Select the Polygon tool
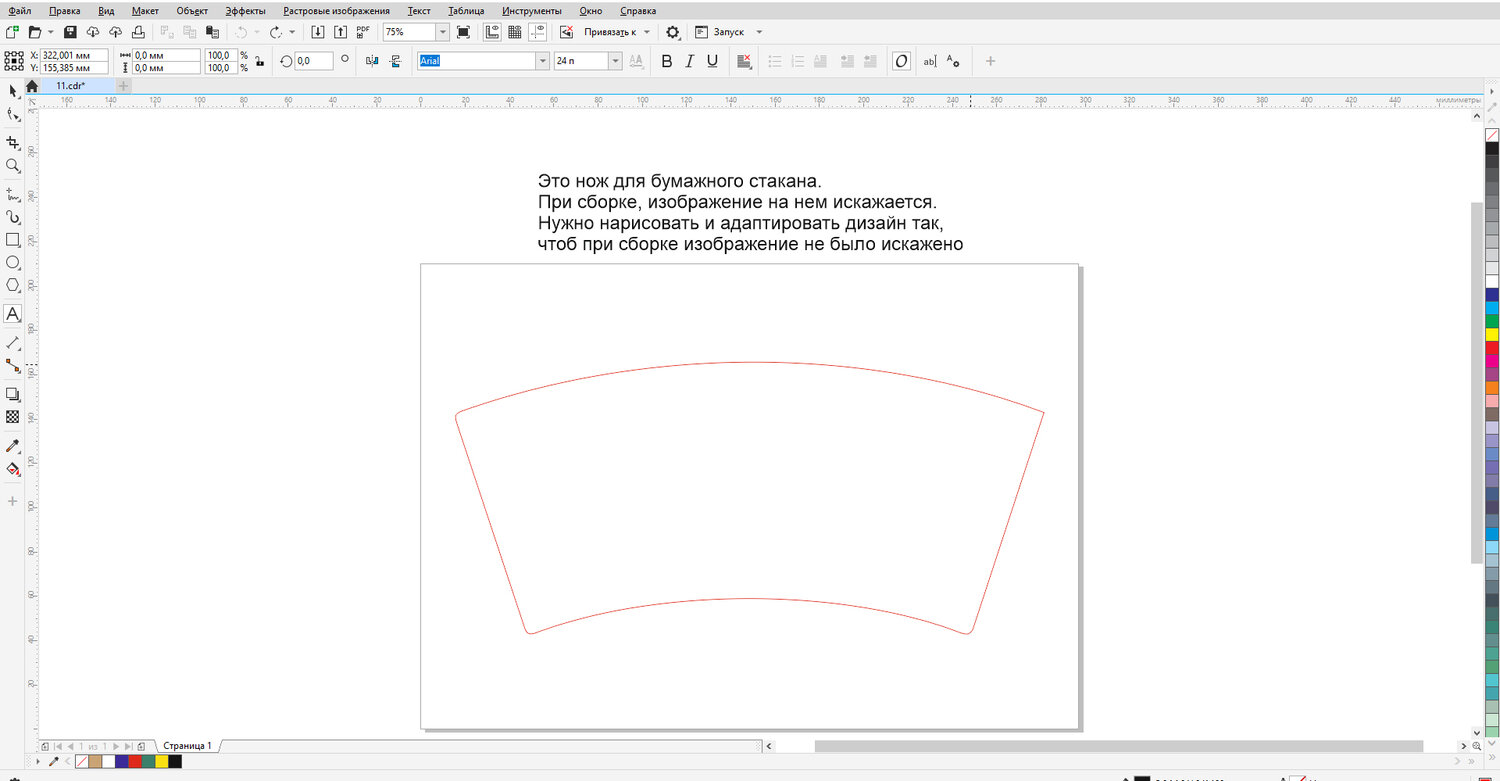The height and width of the screenshot is (781, 1500). pyautogui.click(x=13, y=286)
